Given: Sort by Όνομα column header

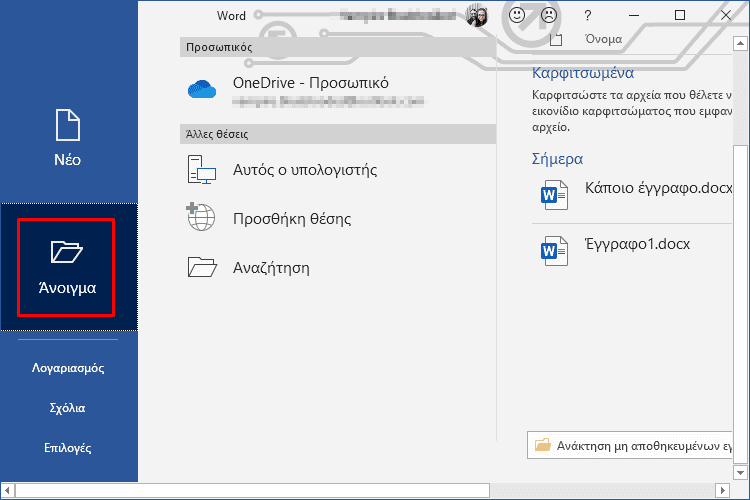Looking at the screenshot, I should click(x=603, y=39).
